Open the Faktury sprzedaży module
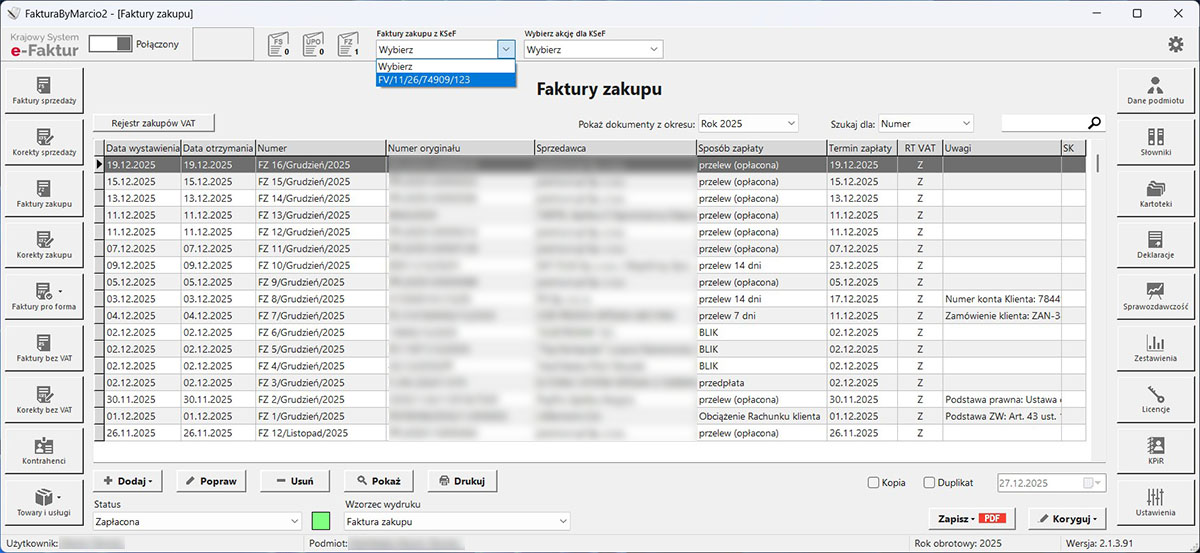1200x553 pixels. point(44,90)
